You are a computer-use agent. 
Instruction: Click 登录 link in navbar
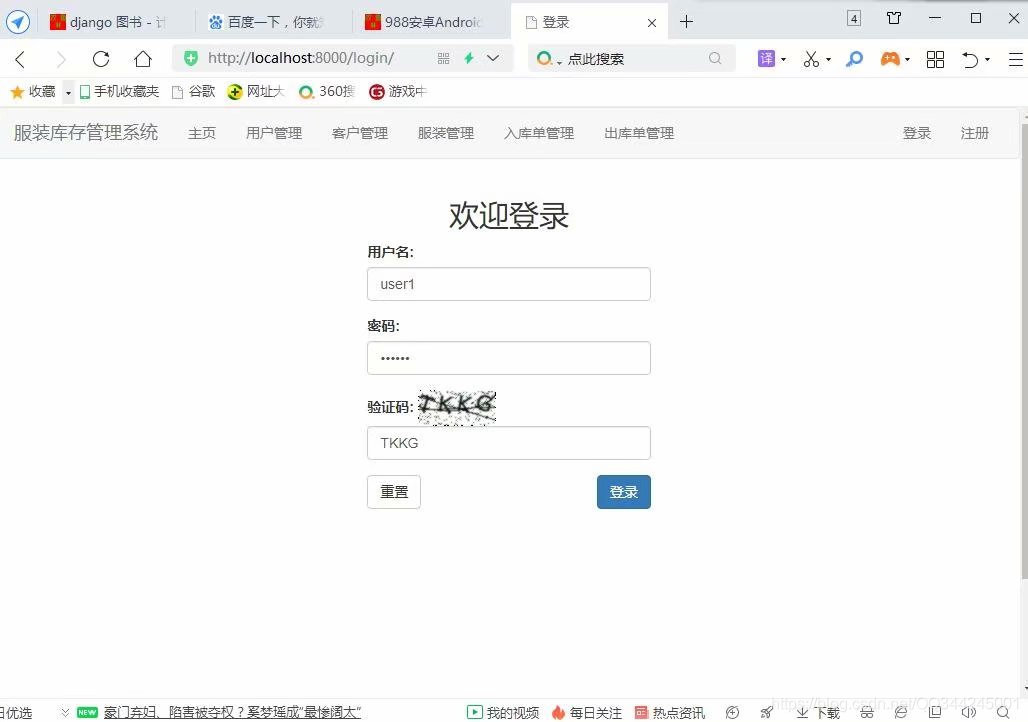point(917,133)
